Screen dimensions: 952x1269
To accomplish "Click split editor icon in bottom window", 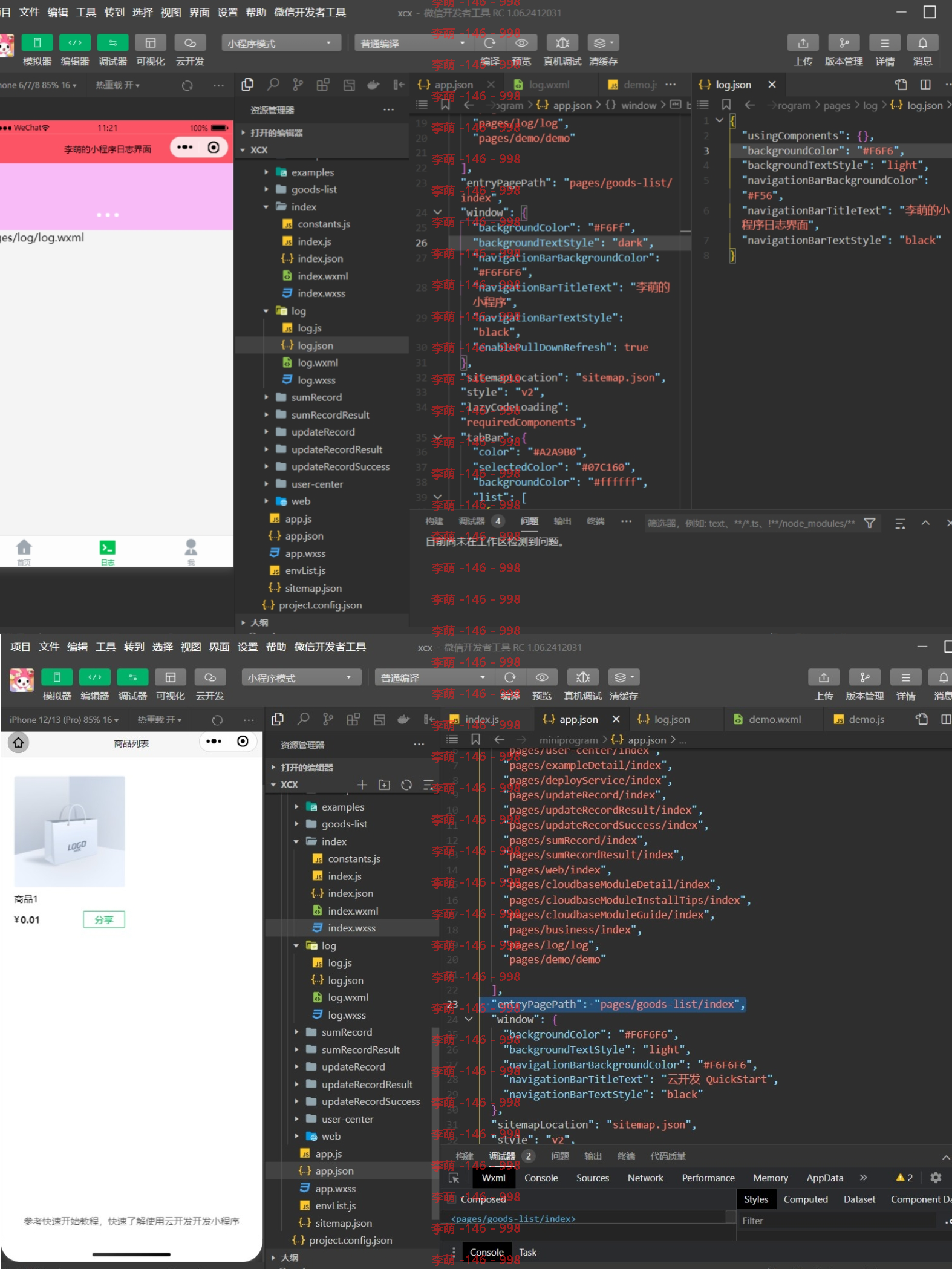I will [x=946, y=719].
